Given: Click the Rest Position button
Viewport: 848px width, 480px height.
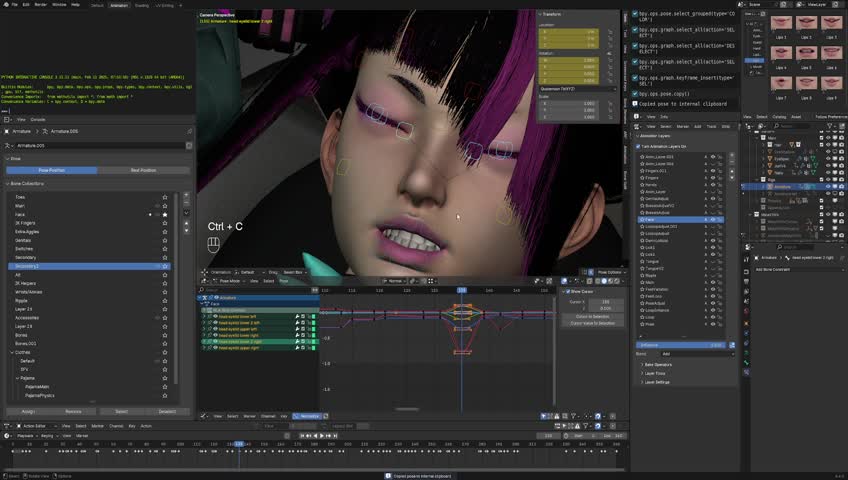Looking at the screenshot, I should [x=144, y=170].
